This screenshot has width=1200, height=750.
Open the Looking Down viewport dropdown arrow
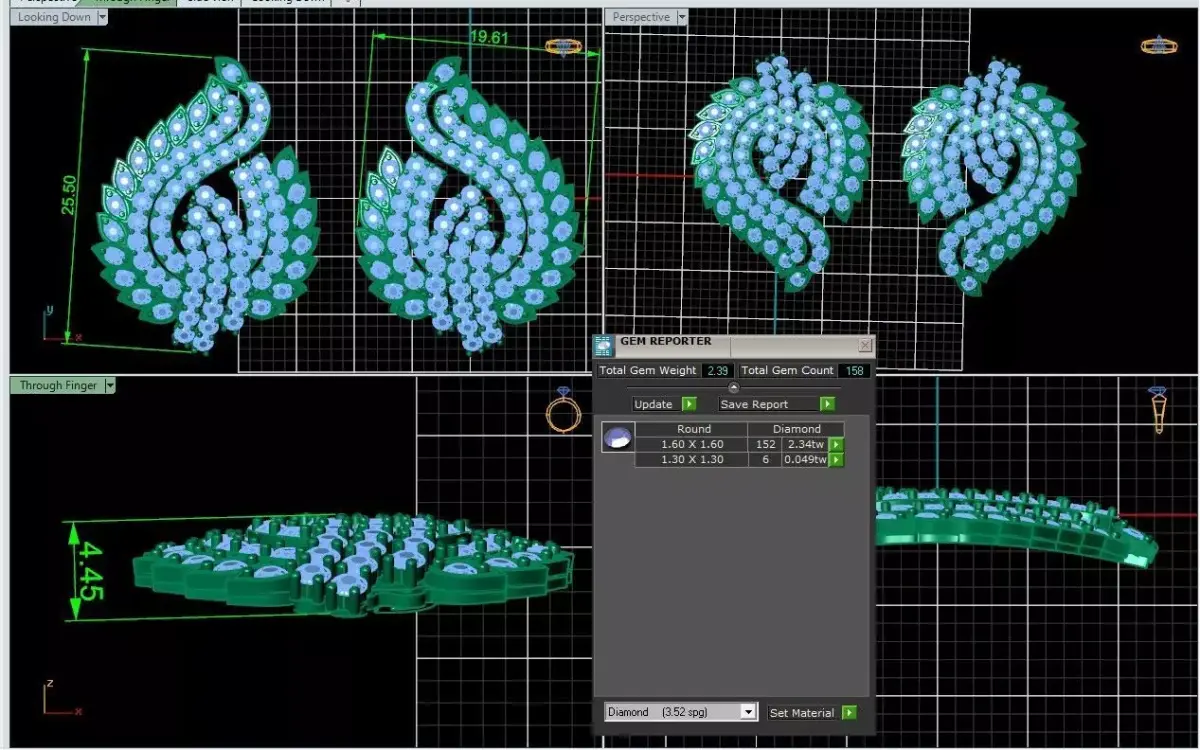click(x=101, y=17)
